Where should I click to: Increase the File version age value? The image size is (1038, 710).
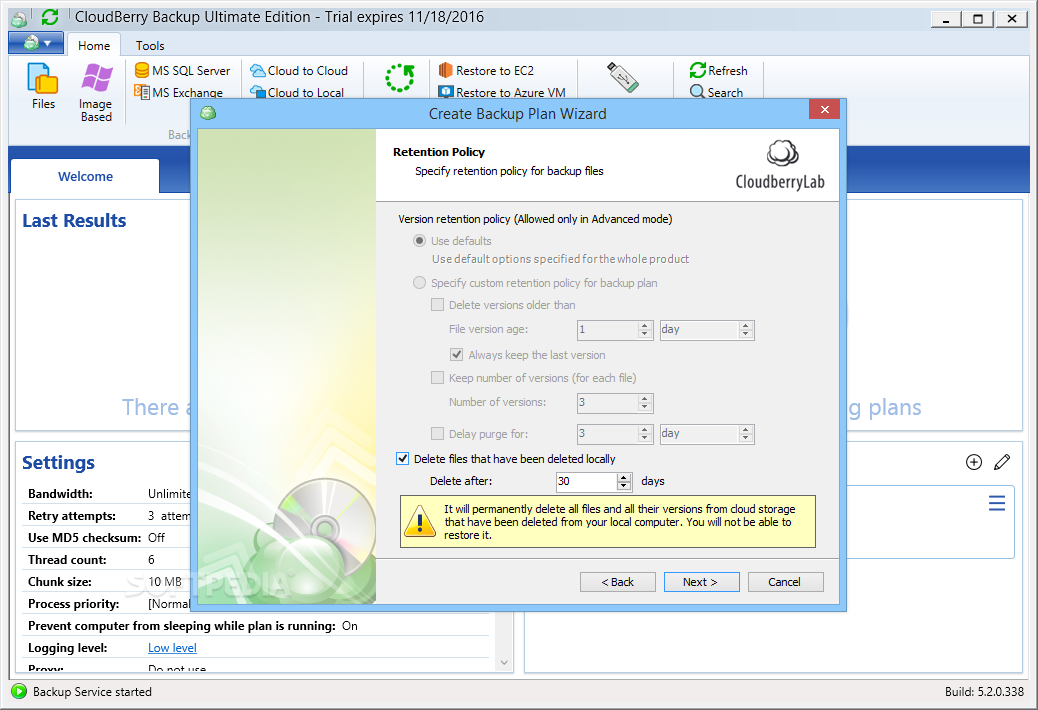click(645, 325)
